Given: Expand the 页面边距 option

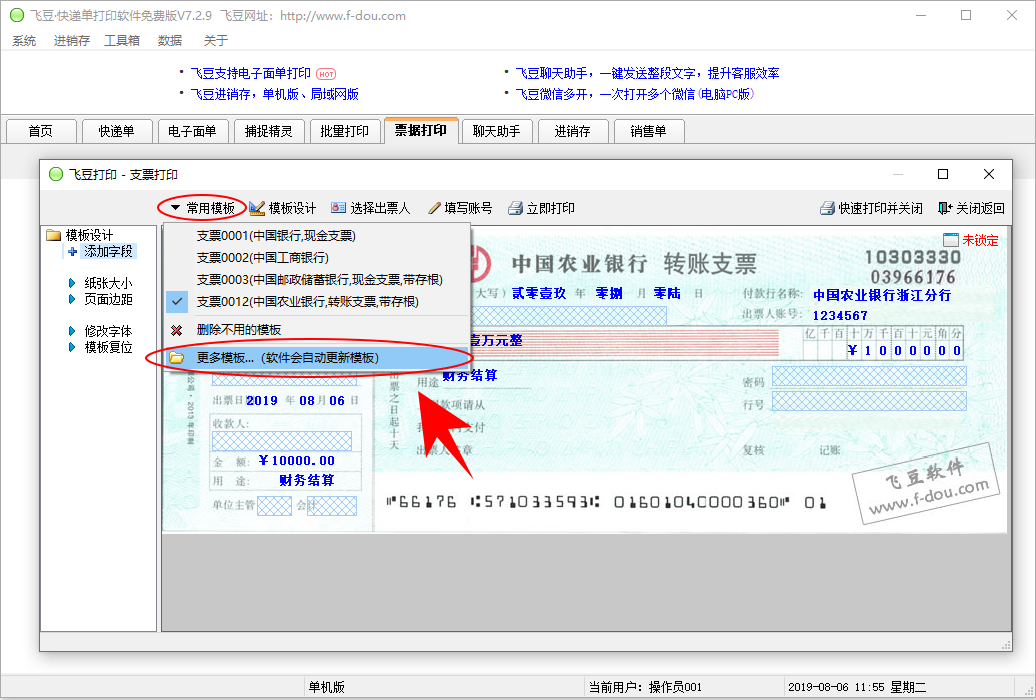Looking at the screenshot, I should tap(72, 299).
